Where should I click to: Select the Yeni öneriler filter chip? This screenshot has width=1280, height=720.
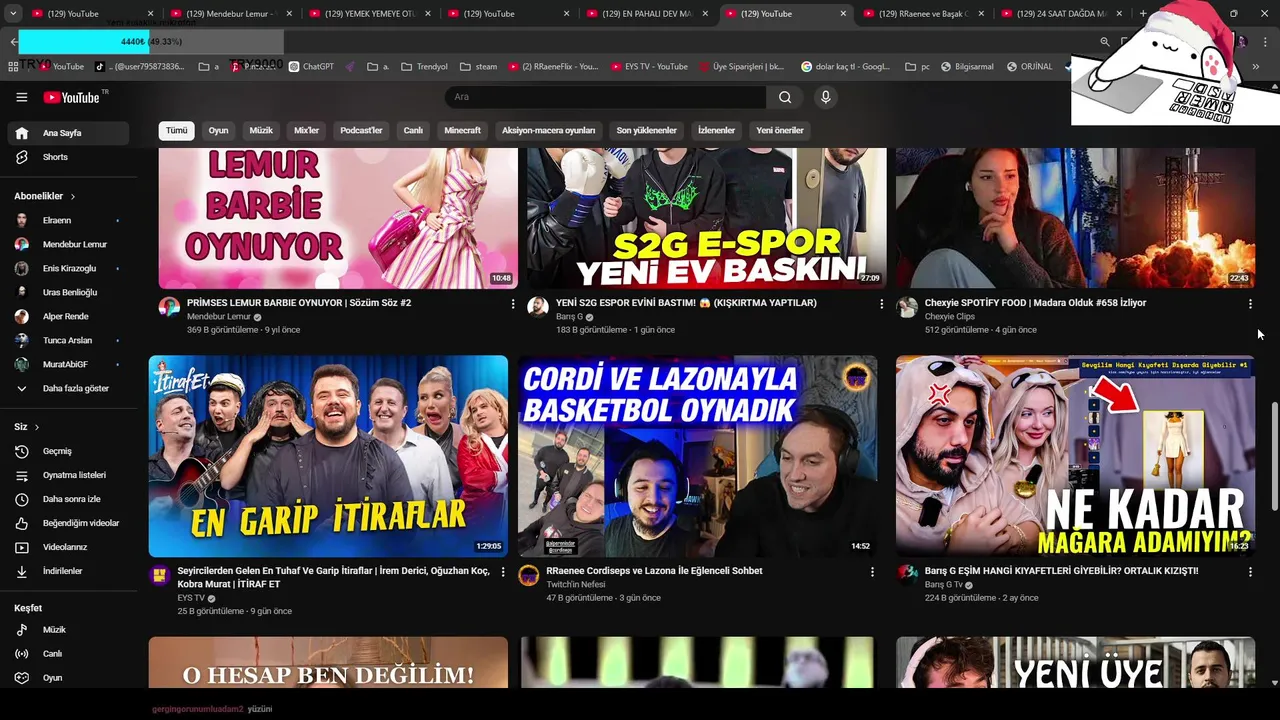point(780,131)
